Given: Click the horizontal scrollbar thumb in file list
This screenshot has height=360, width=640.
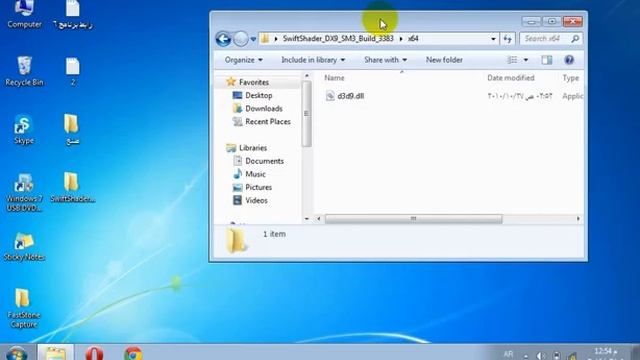Looking at the screenshot, I should 413,219.
